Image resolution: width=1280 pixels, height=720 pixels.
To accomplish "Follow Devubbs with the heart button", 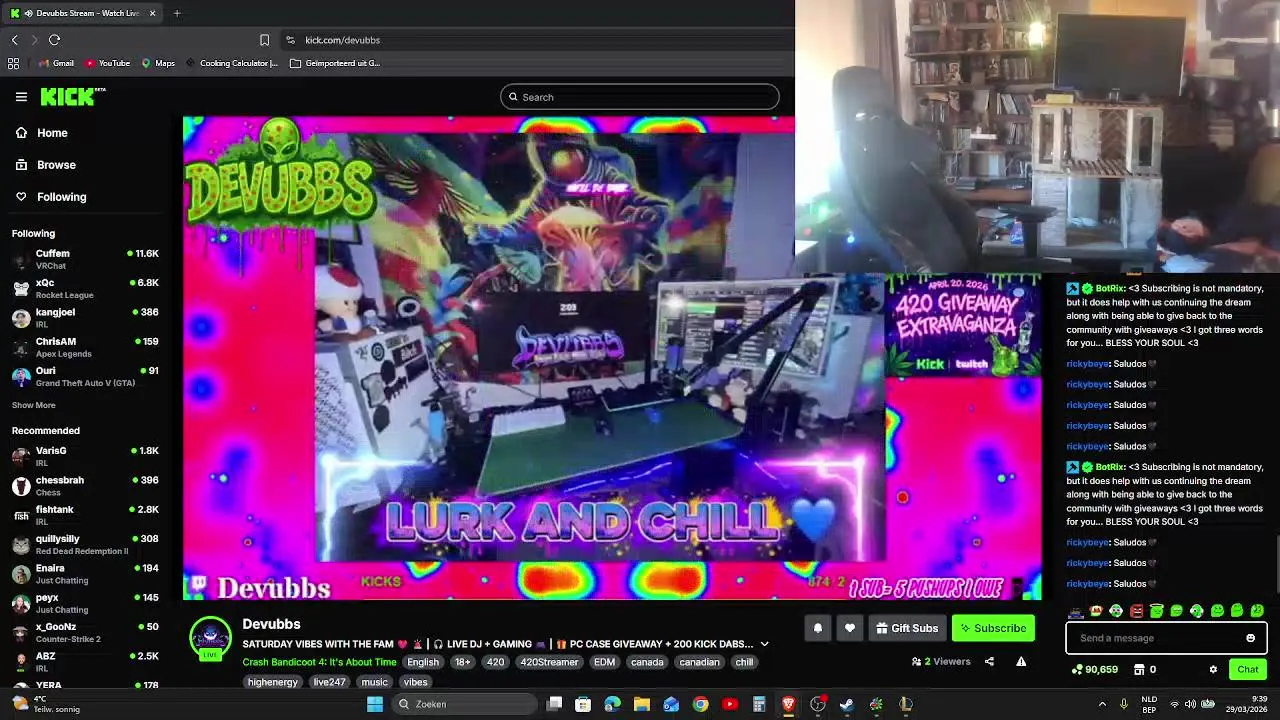I will point(850,628).
